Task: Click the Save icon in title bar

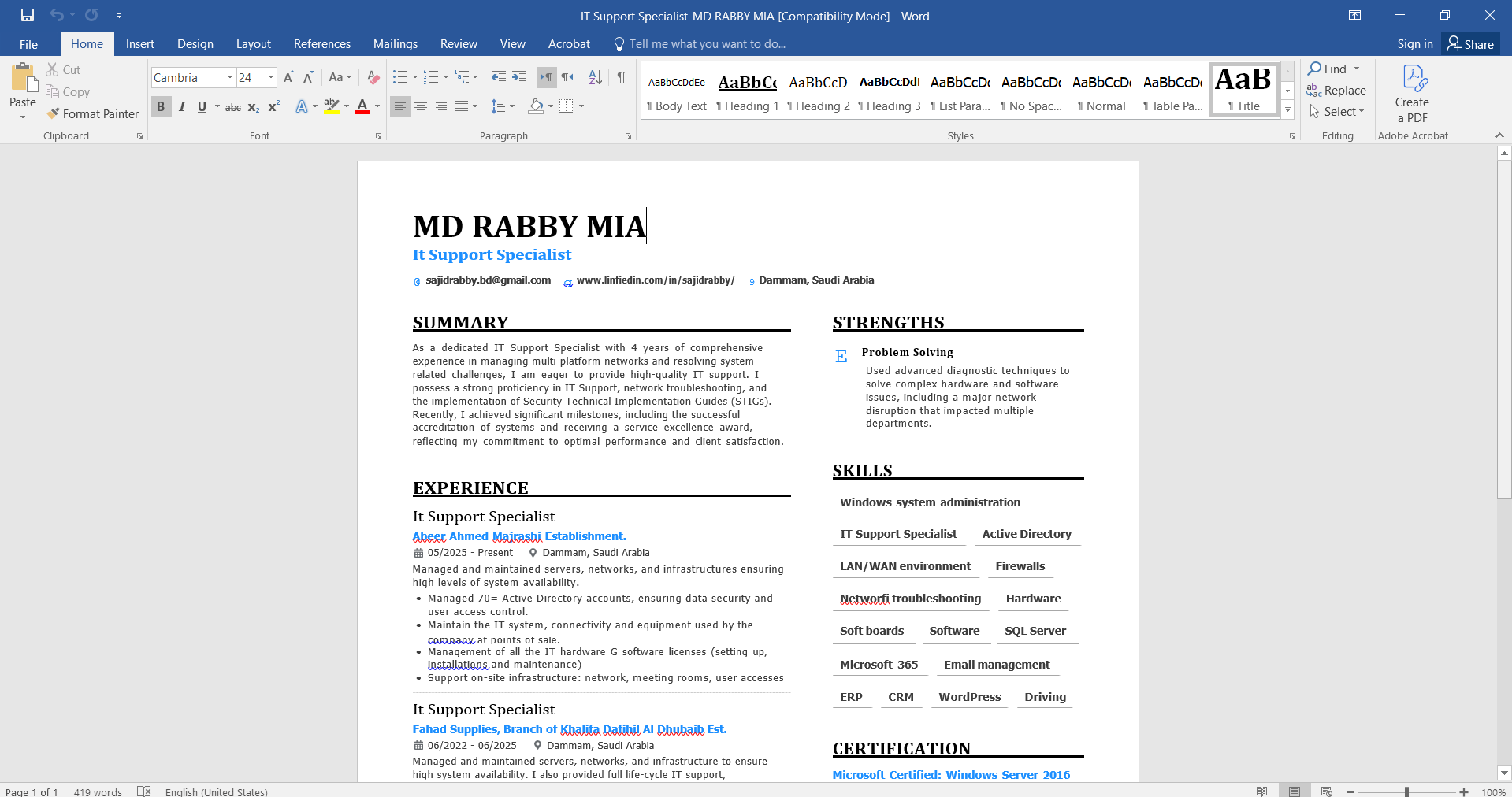Action: pos(28,15)
